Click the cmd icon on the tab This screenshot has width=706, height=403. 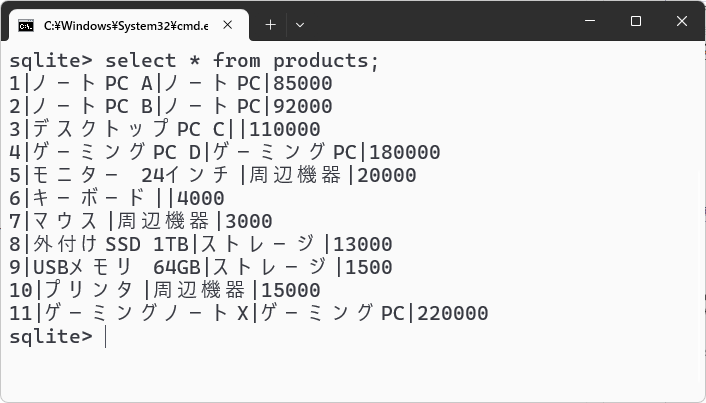[26, 26]
